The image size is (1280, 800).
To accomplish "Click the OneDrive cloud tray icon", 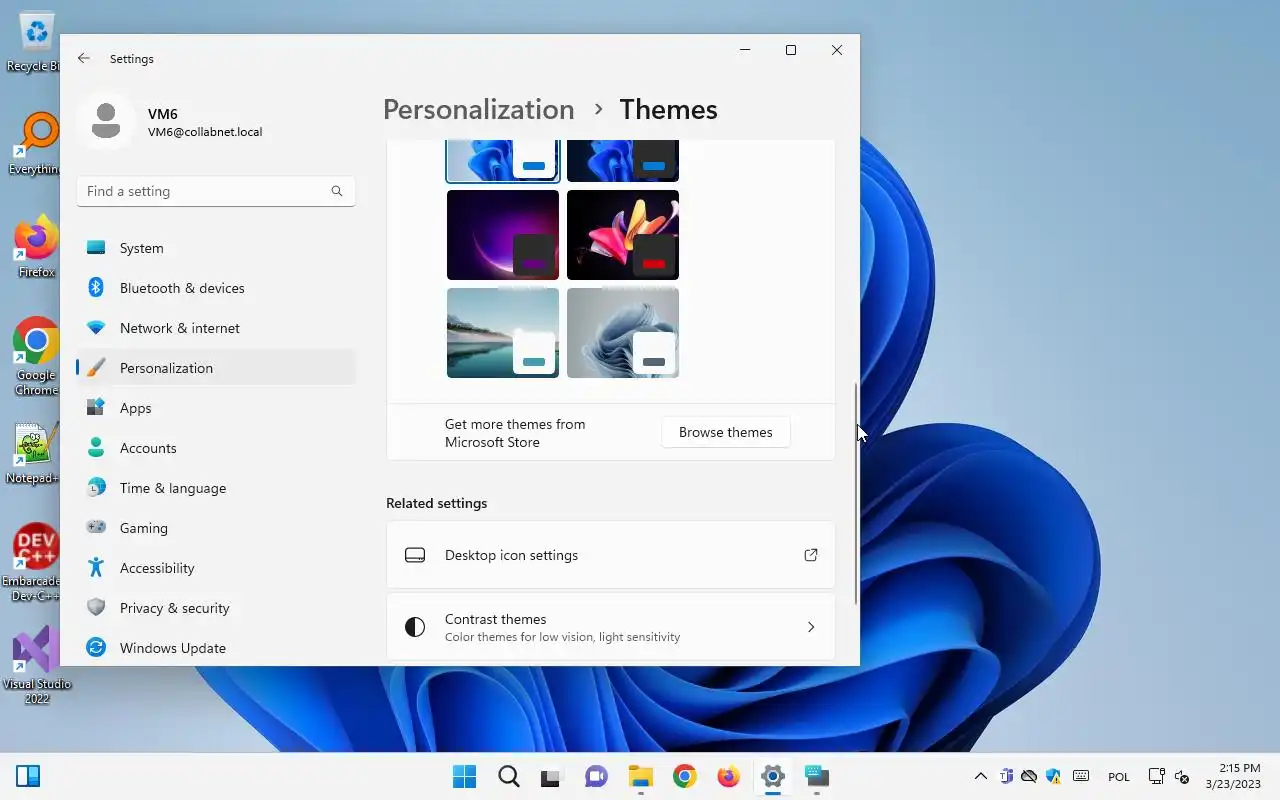I will tap(1029, 777).
